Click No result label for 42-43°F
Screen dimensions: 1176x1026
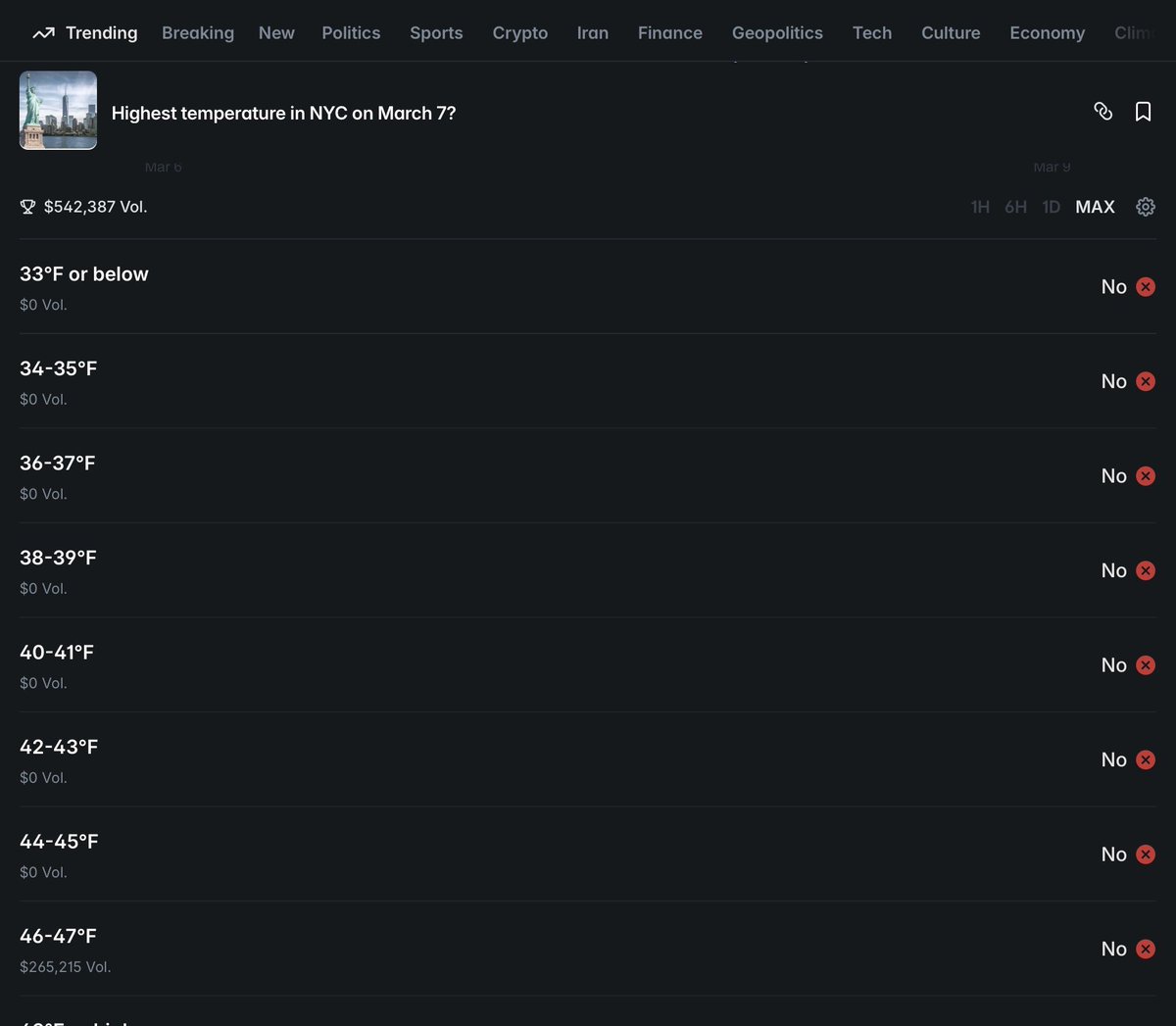1113,759
